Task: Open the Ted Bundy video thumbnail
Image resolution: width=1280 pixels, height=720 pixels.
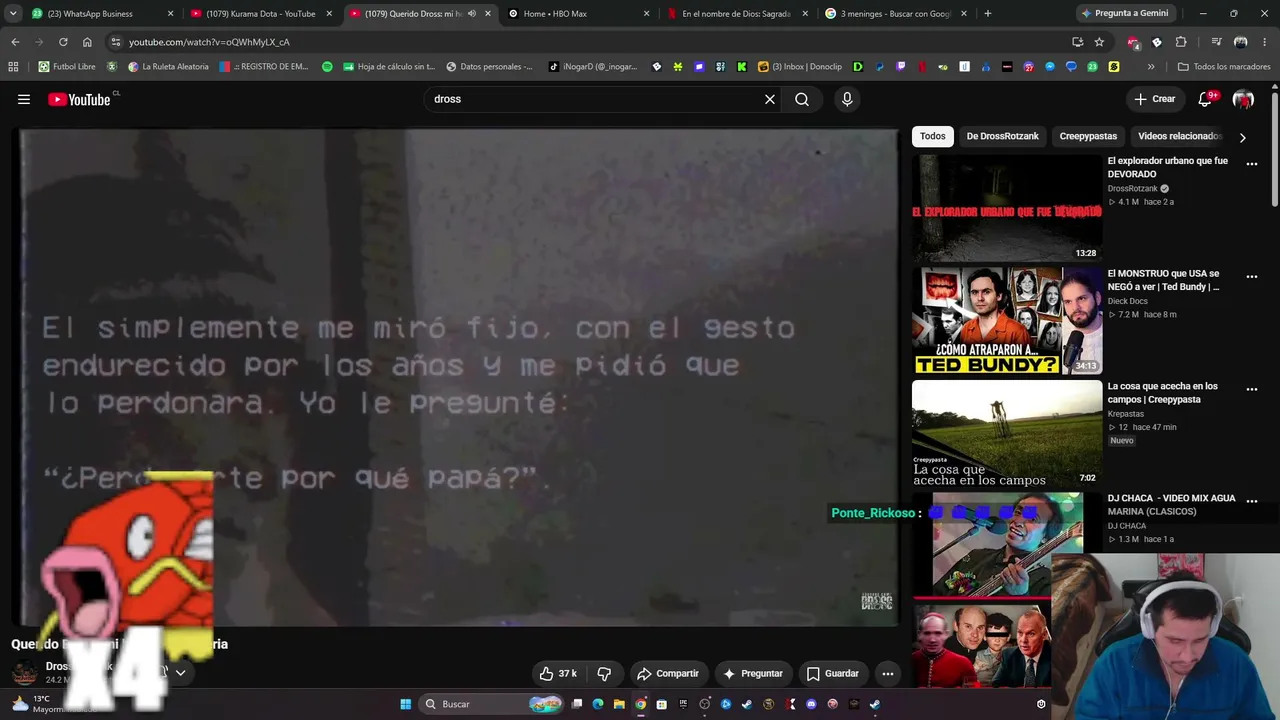Action: point(1007,321)
